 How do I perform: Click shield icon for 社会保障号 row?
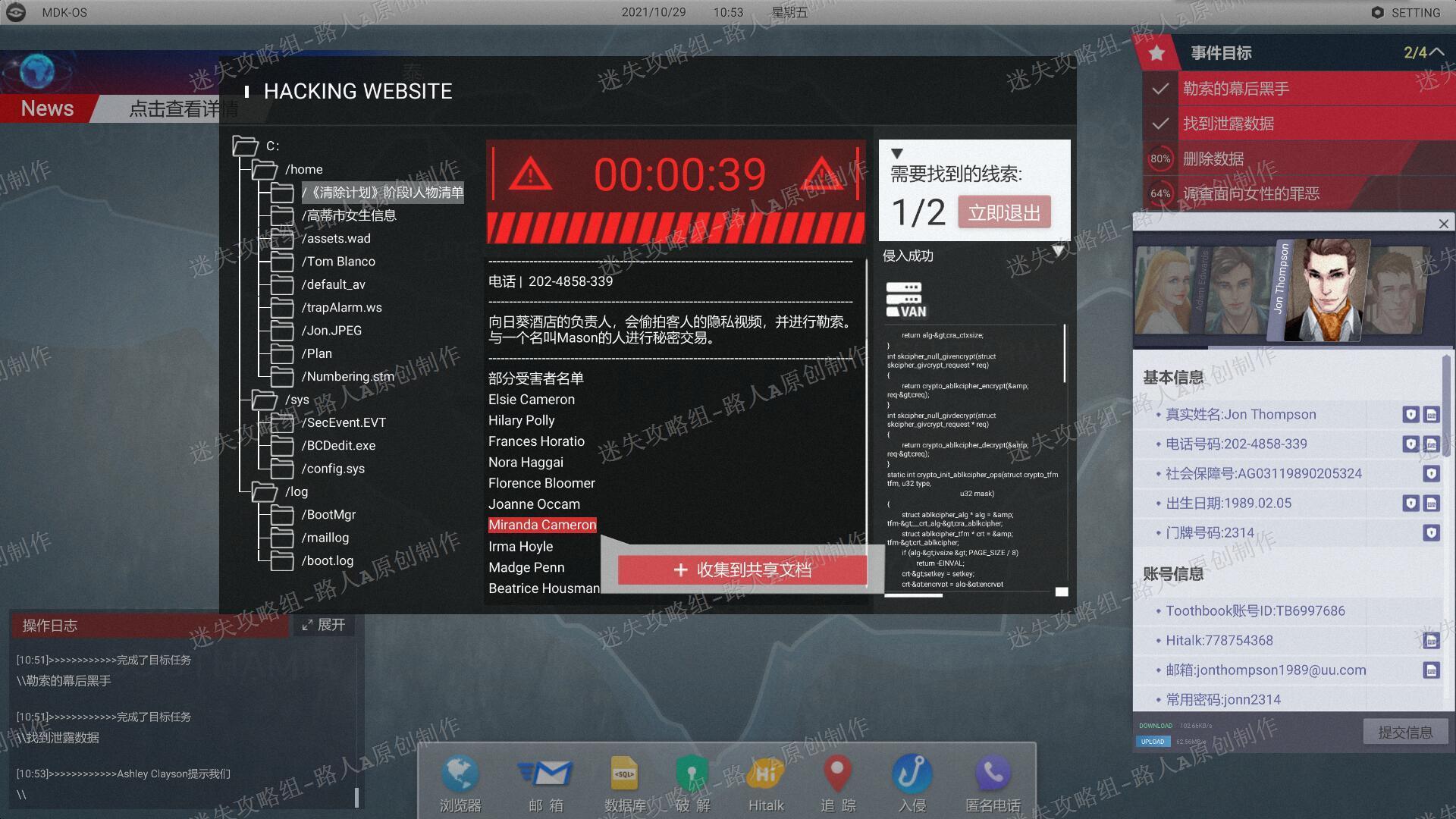click(x=1431, y=474)
